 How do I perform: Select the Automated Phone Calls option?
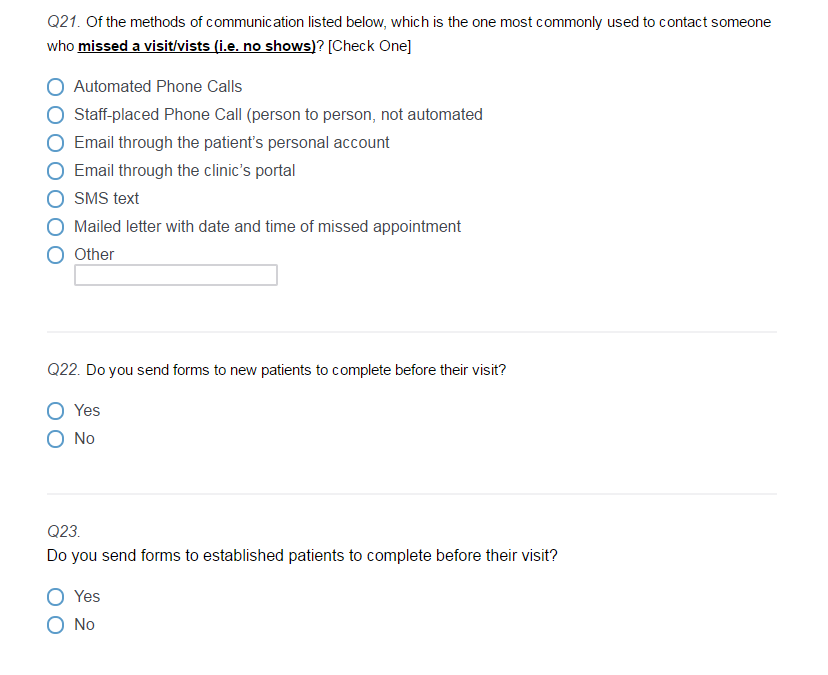pyautogui.click(x=56, y=87)
